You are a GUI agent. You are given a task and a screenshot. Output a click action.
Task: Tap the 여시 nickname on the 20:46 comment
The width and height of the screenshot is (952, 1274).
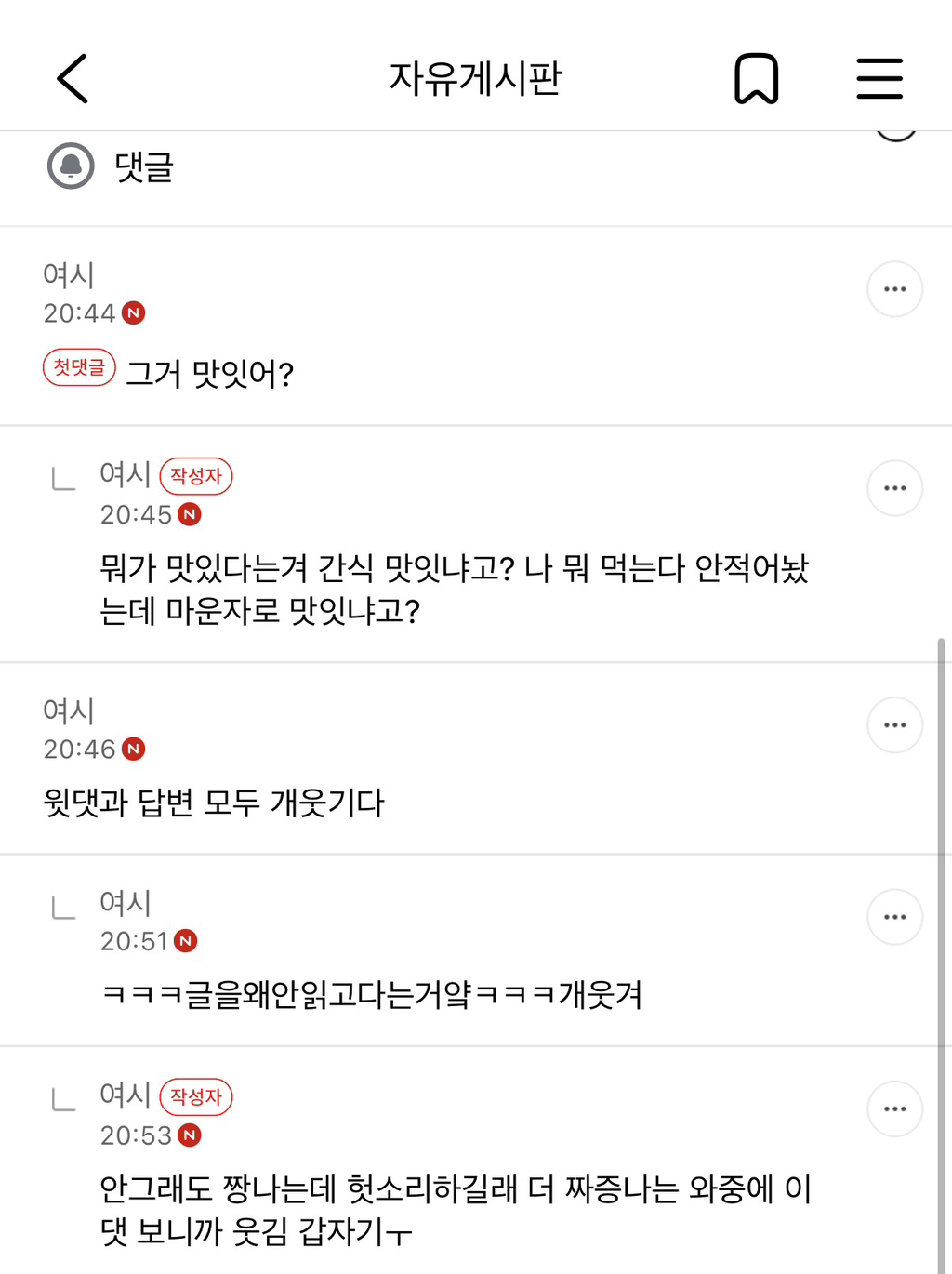(69, 710)
